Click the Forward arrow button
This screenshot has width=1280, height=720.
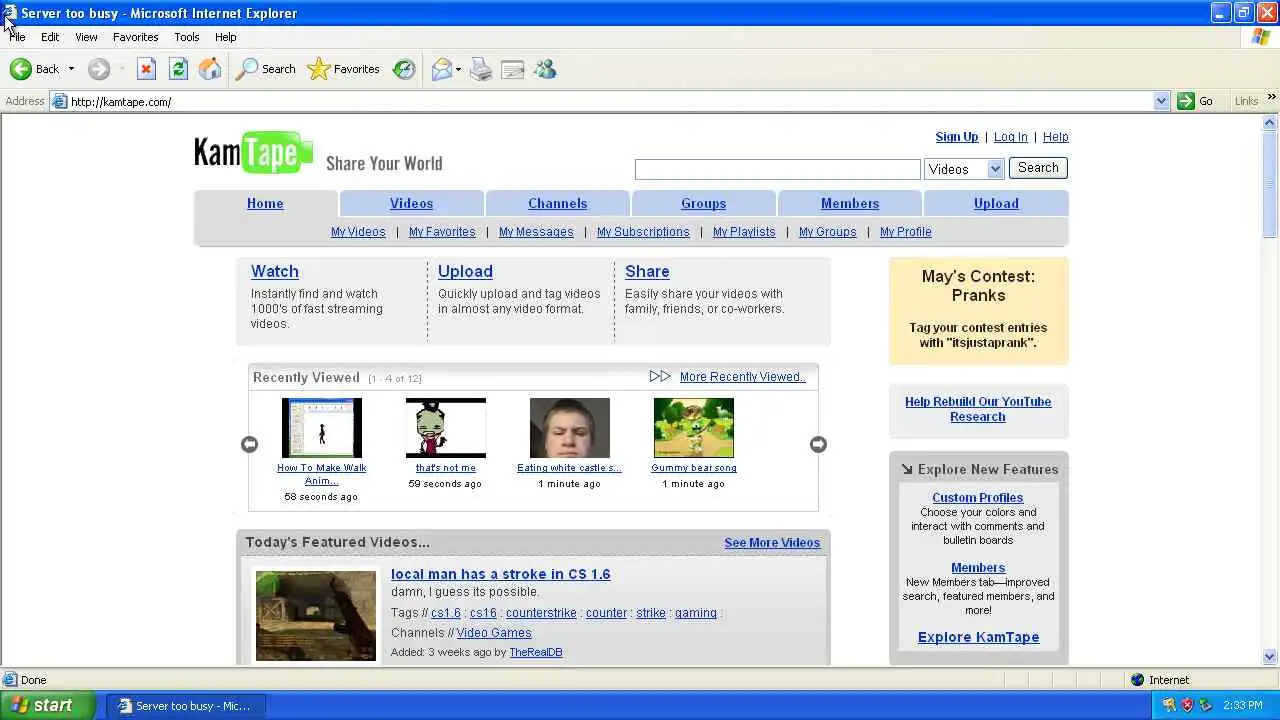pos(98,69)
